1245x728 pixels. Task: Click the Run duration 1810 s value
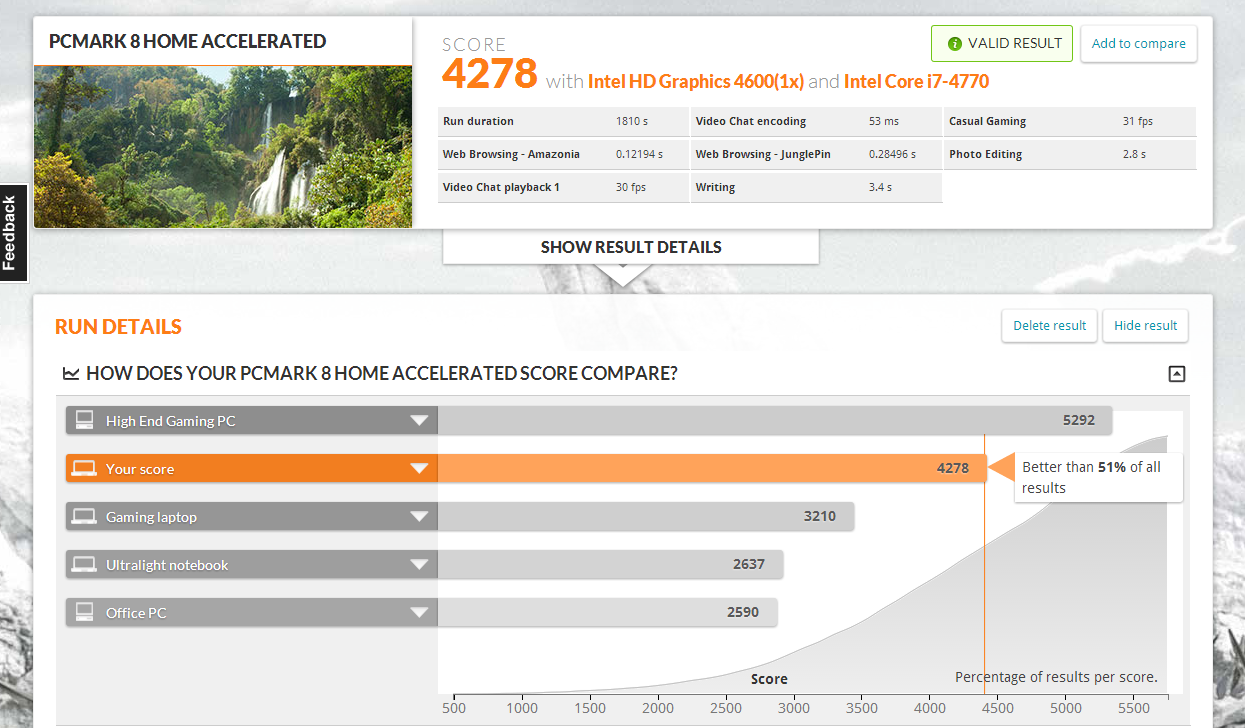coord(632,122)
